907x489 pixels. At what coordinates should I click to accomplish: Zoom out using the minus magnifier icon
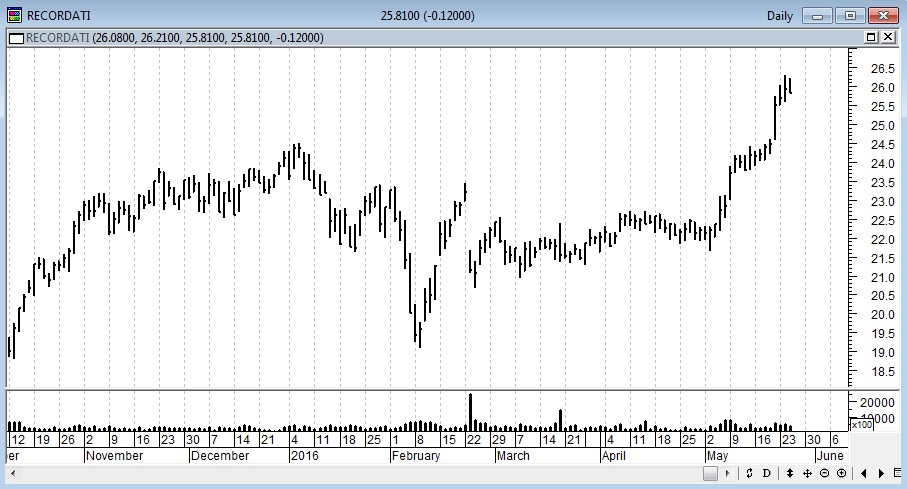pyautogui.click(x=824, y=473)
